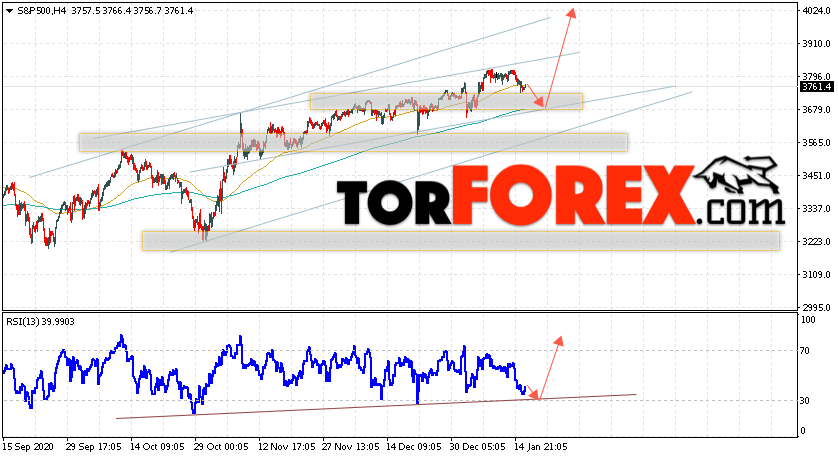Viewport: 838px width, 458px height.
Task: Click the RSI 70 level label
Action: 806,351
